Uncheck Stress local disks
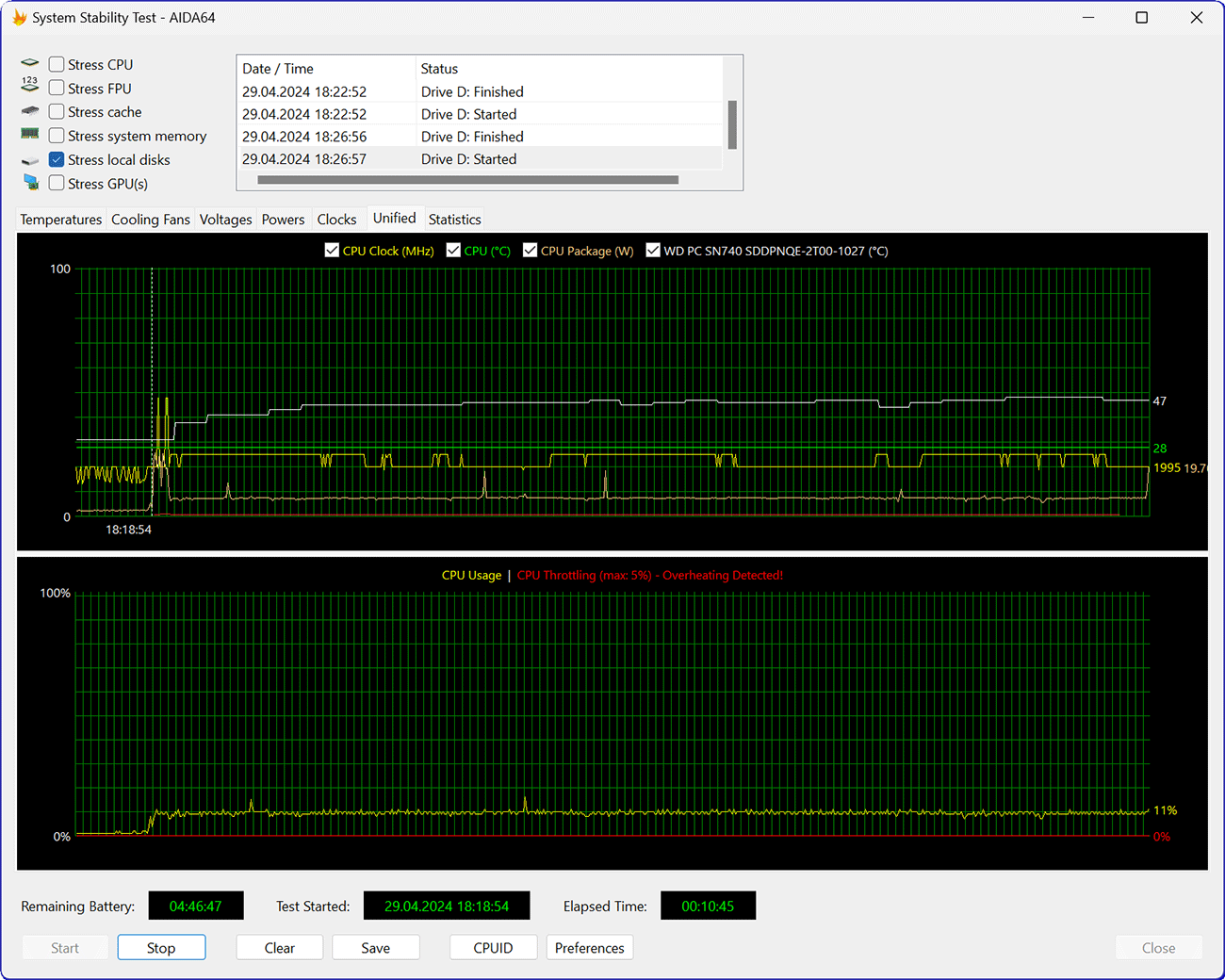The height and width of the screenshot is (980, 1225). pyautogui.click(x=57, y=159)
